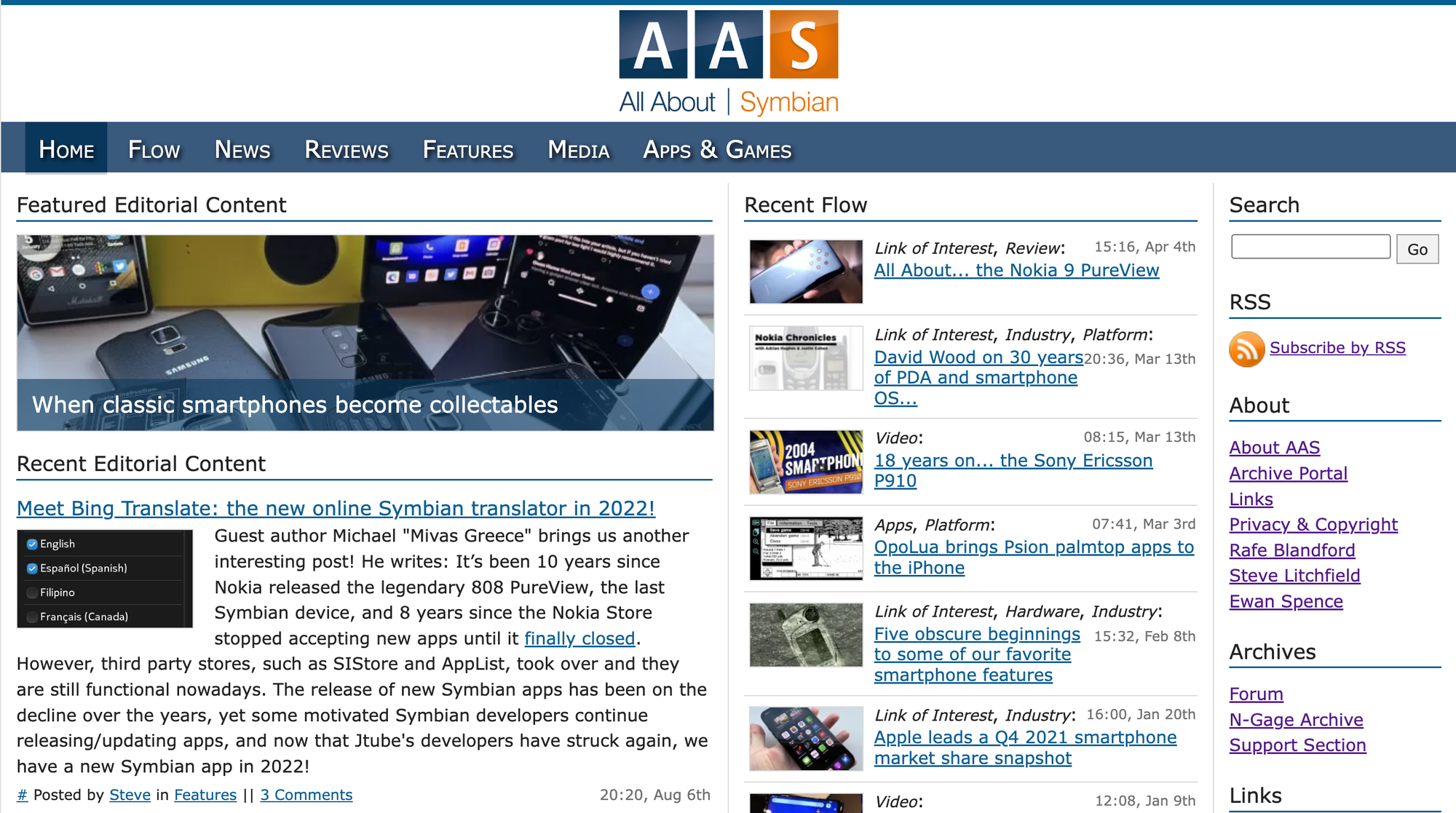Click the OpoLua Psion apps thumbnail
This screenshot has width=1456, height=813.
806,549
